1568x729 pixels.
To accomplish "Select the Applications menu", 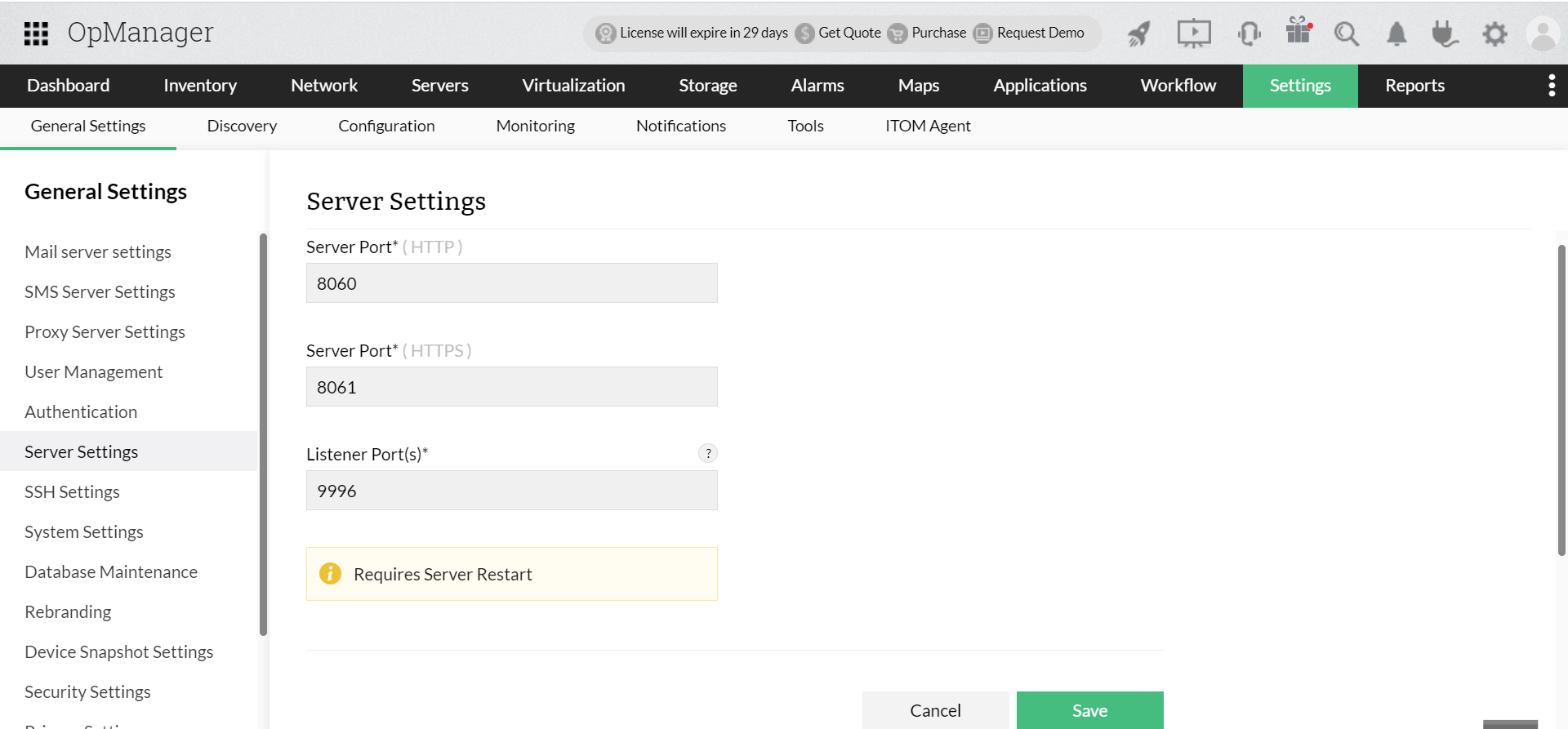I will click(1040, 86).
